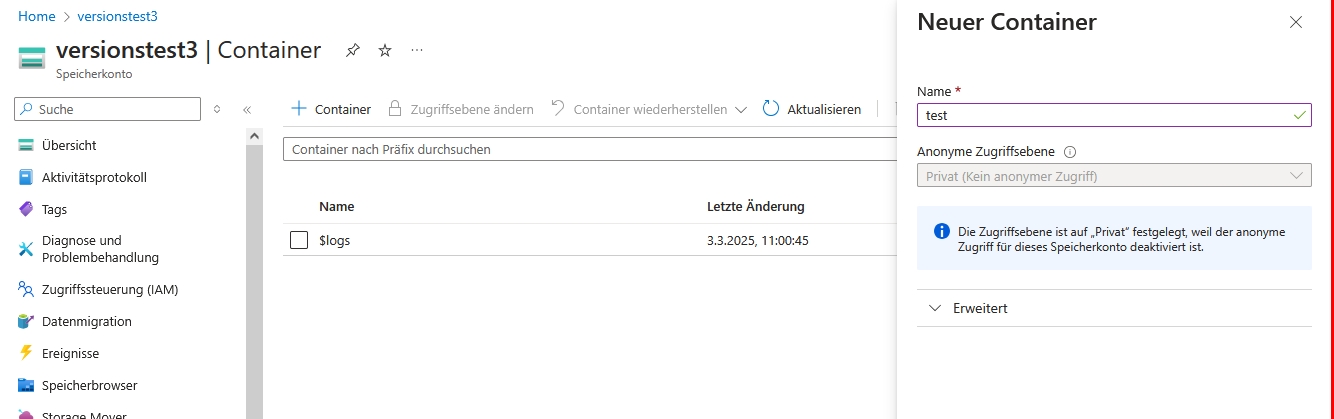Click the container Name input field
Viewport: 1334px width, 419px height.
[1100, 115]
